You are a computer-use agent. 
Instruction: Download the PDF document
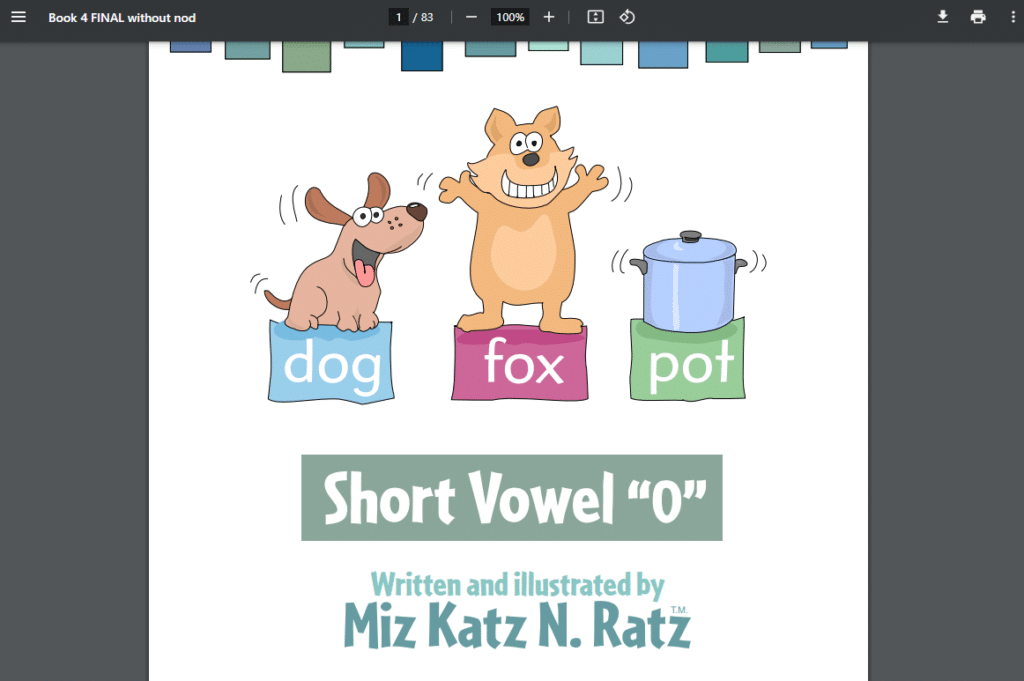(x=942, y=17)
